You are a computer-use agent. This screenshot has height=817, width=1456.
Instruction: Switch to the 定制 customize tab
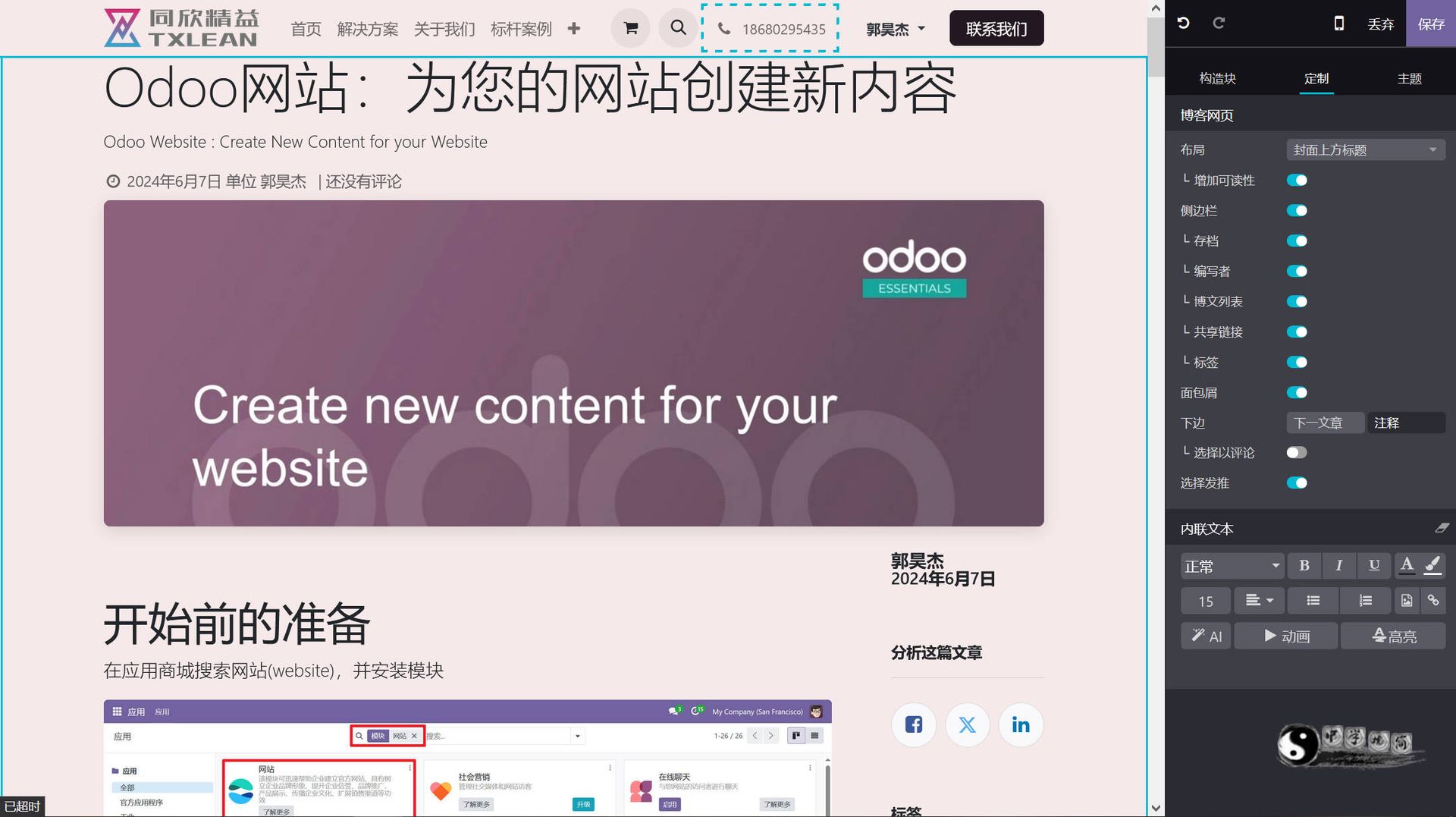coord(1316,78)
